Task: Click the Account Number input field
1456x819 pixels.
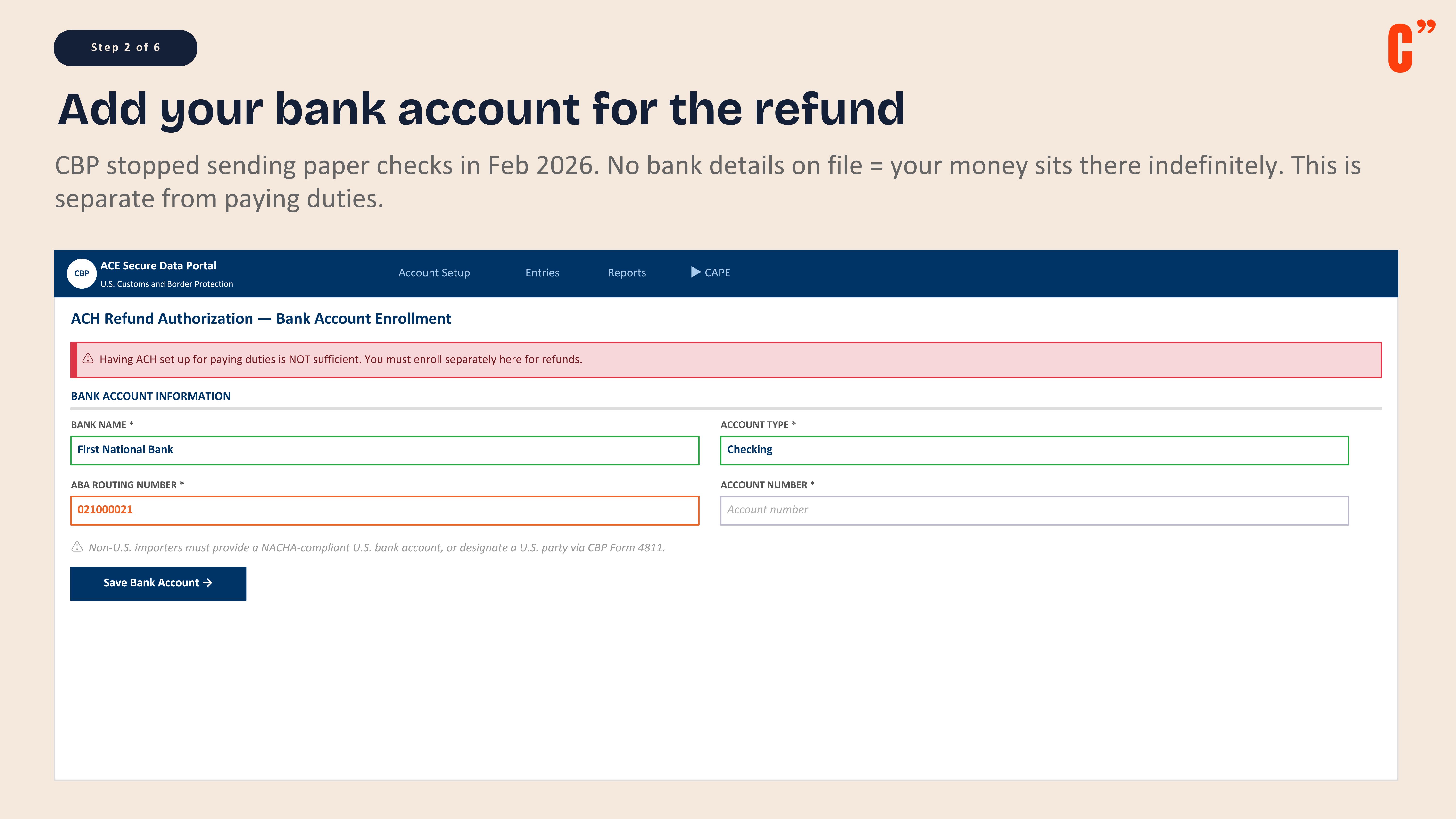Action: (1034, 510)
